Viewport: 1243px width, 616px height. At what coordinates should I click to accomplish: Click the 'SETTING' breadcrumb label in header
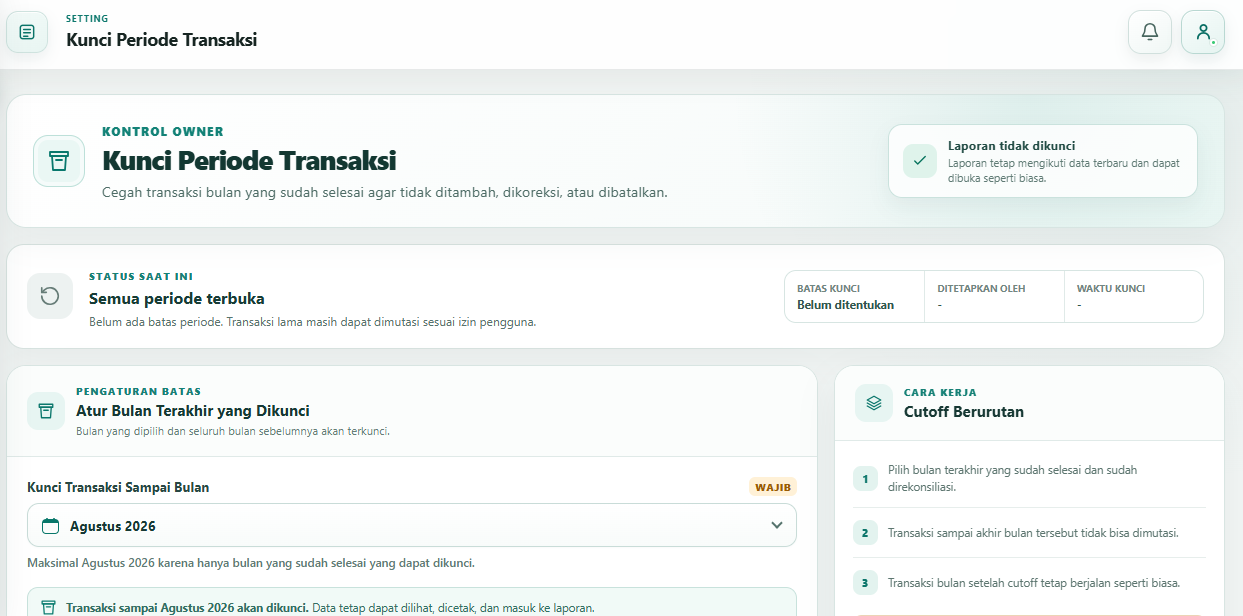[88, 19]
